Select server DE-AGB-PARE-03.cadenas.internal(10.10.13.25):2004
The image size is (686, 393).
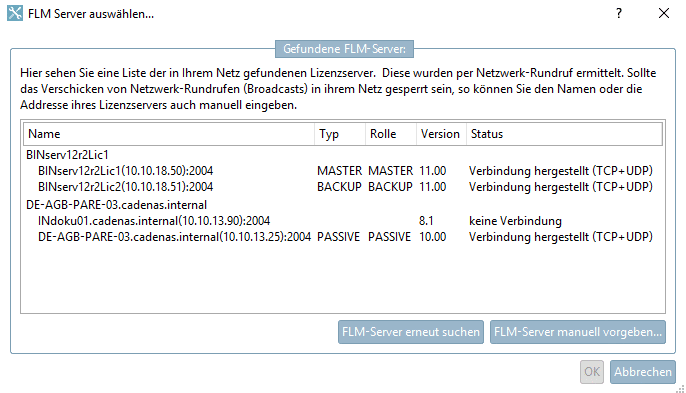pyautogui.click(x=174, y=237)
